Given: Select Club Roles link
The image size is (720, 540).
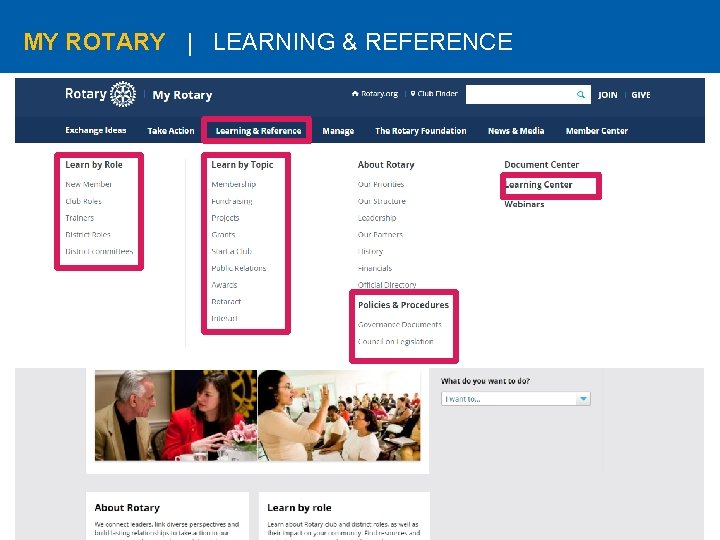Looking at the screenshot, I should pos(83,201).
